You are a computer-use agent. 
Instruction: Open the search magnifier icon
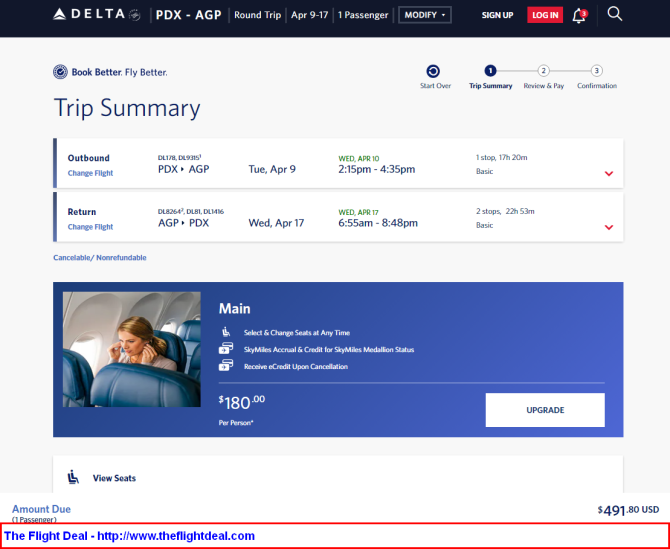tap(614, 14)
